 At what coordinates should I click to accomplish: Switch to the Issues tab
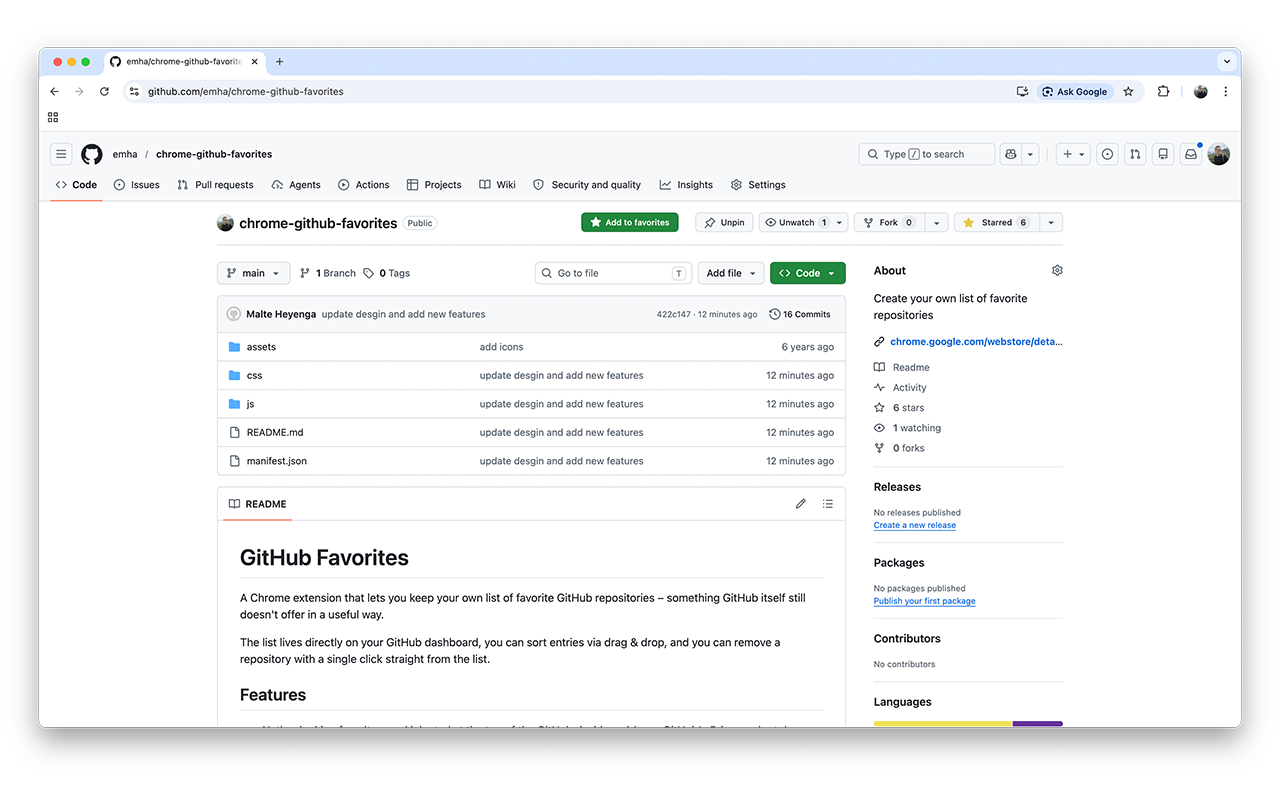[x=137, y=185]
